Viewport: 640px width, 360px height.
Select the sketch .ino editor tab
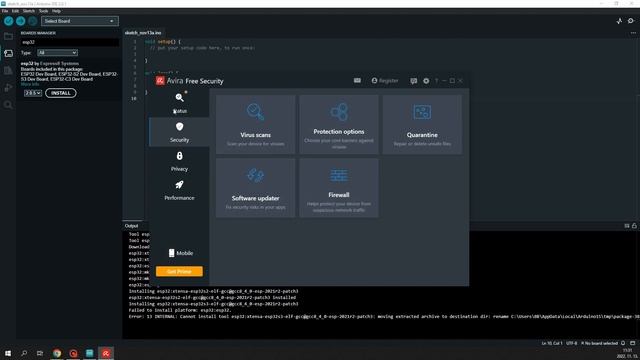[143, 33]
